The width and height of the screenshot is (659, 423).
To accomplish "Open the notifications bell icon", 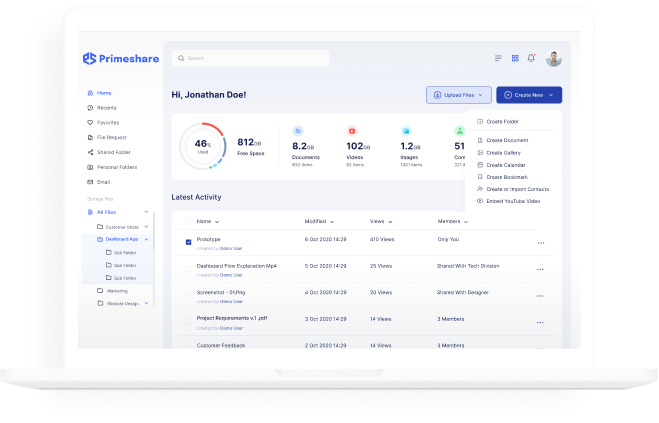I will tap(531, 58).
